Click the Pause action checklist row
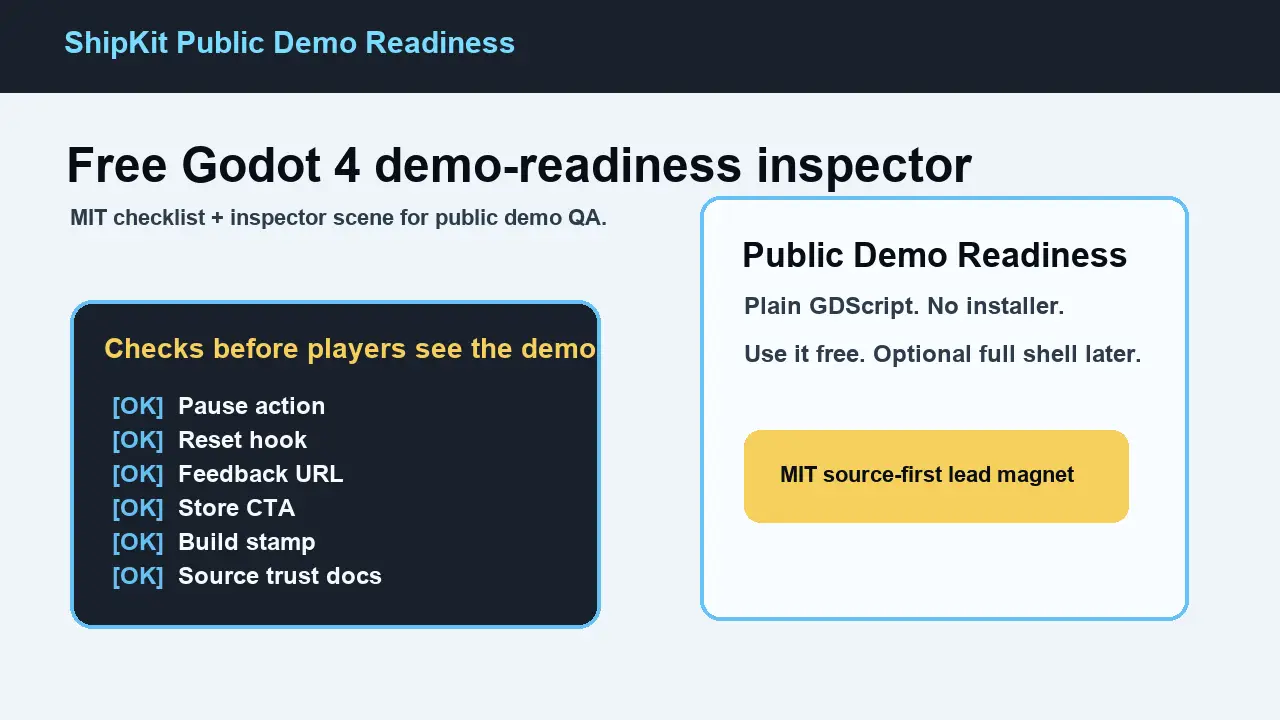Viewport: 1280px width, 720px height. (218, 406)
